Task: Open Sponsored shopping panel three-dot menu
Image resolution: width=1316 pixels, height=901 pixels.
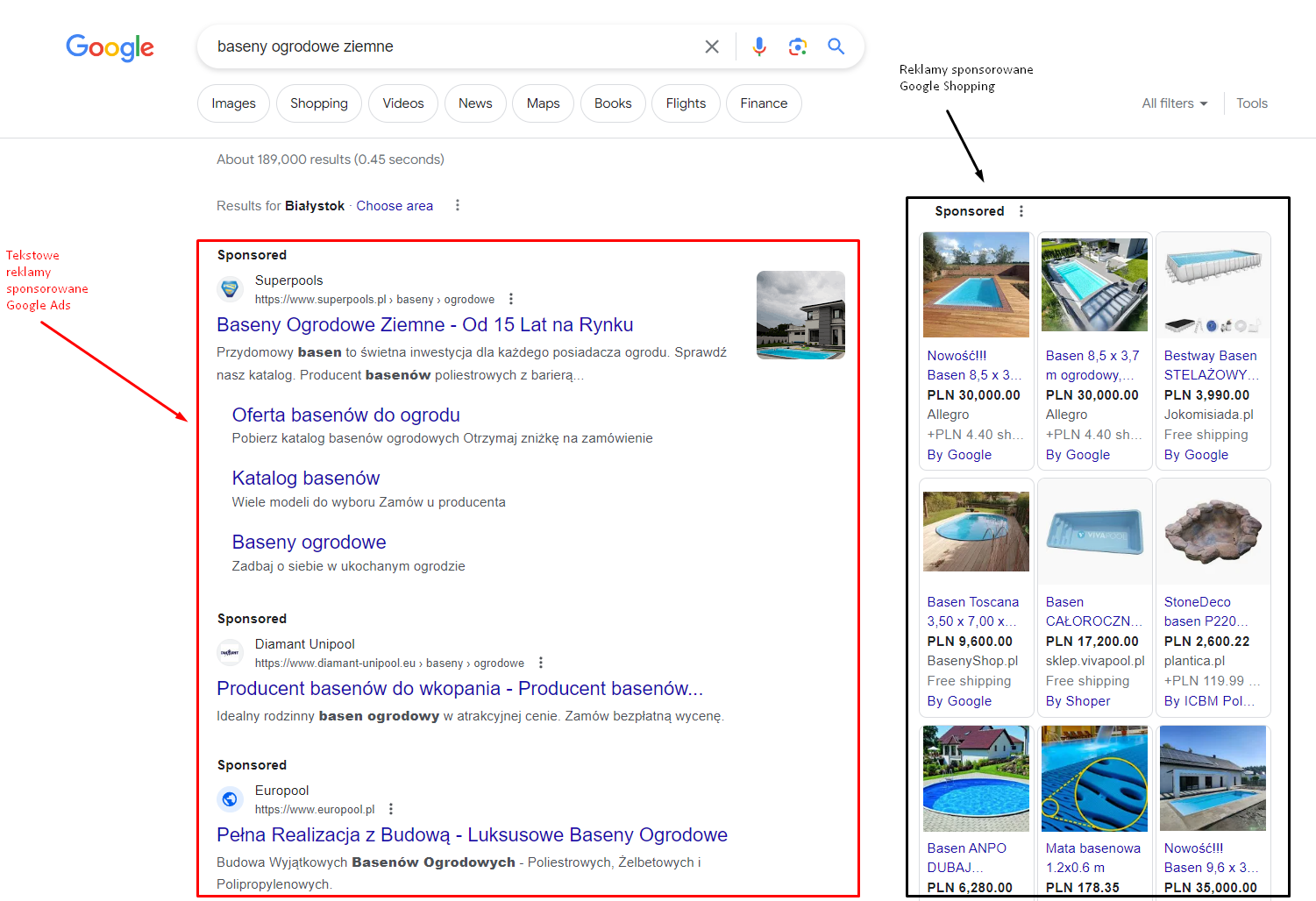Action: (1021, 211)
